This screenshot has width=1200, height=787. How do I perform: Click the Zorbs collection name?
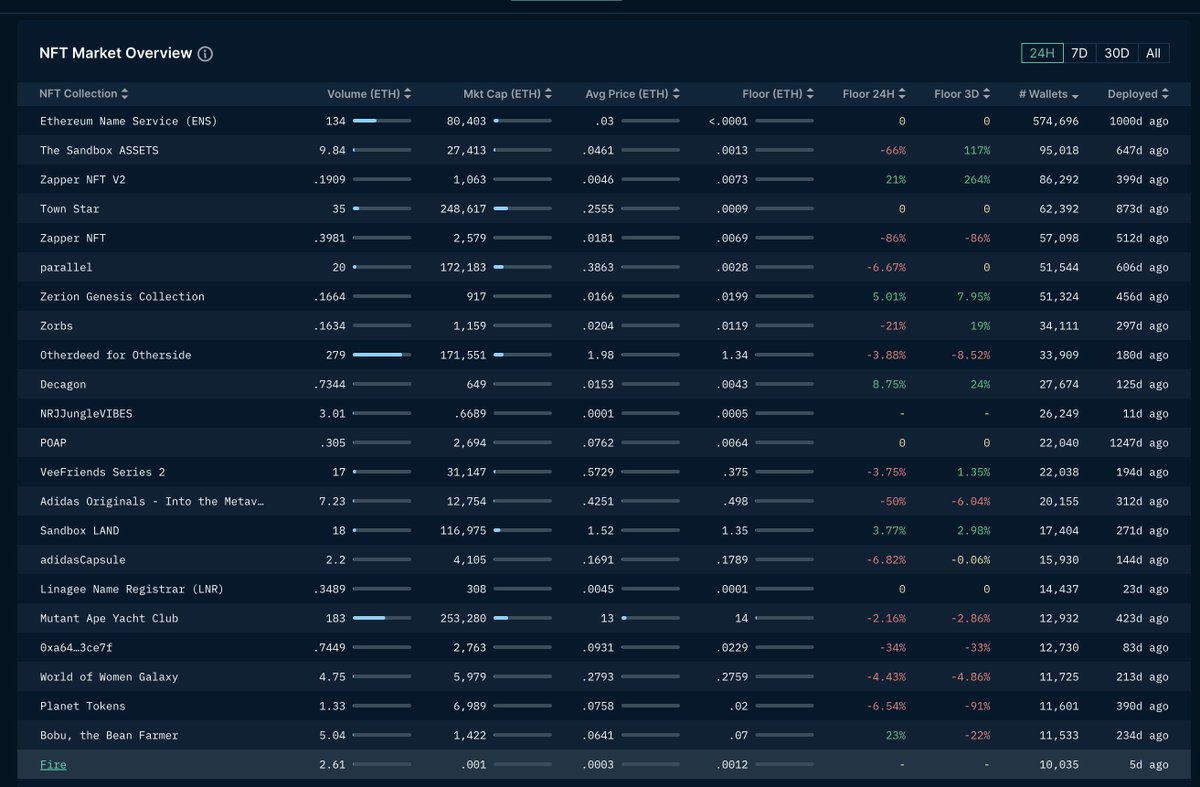pos(56,326)
